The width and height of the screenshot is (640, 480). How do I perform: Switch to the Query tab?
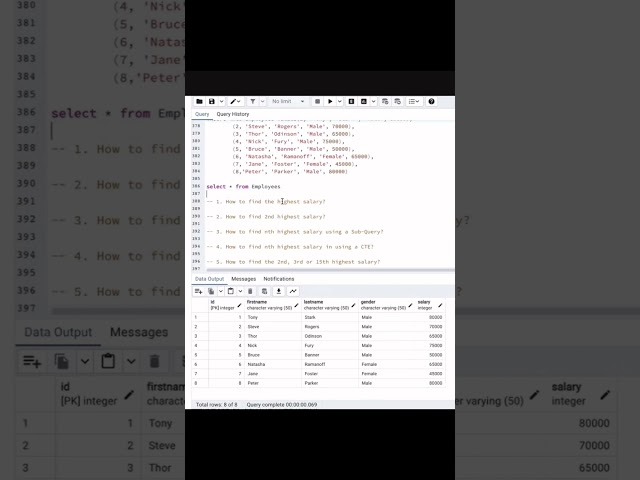pos(202,114)
